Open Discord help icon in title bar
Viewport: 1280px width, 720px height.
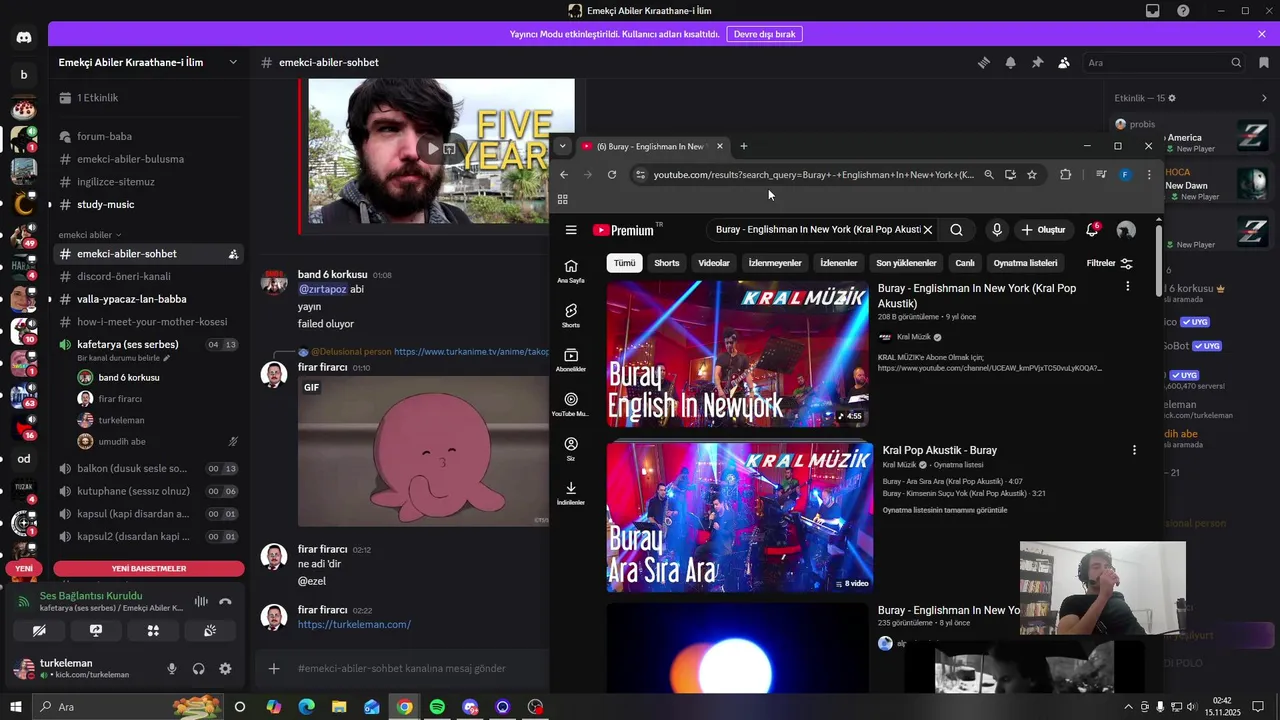(x=1183, y=11)
